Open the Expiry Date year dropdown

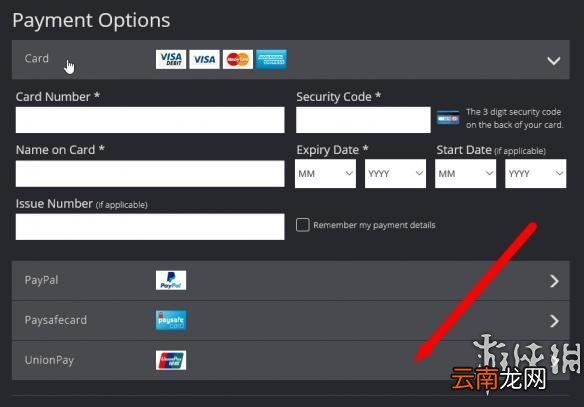point(396,174)
